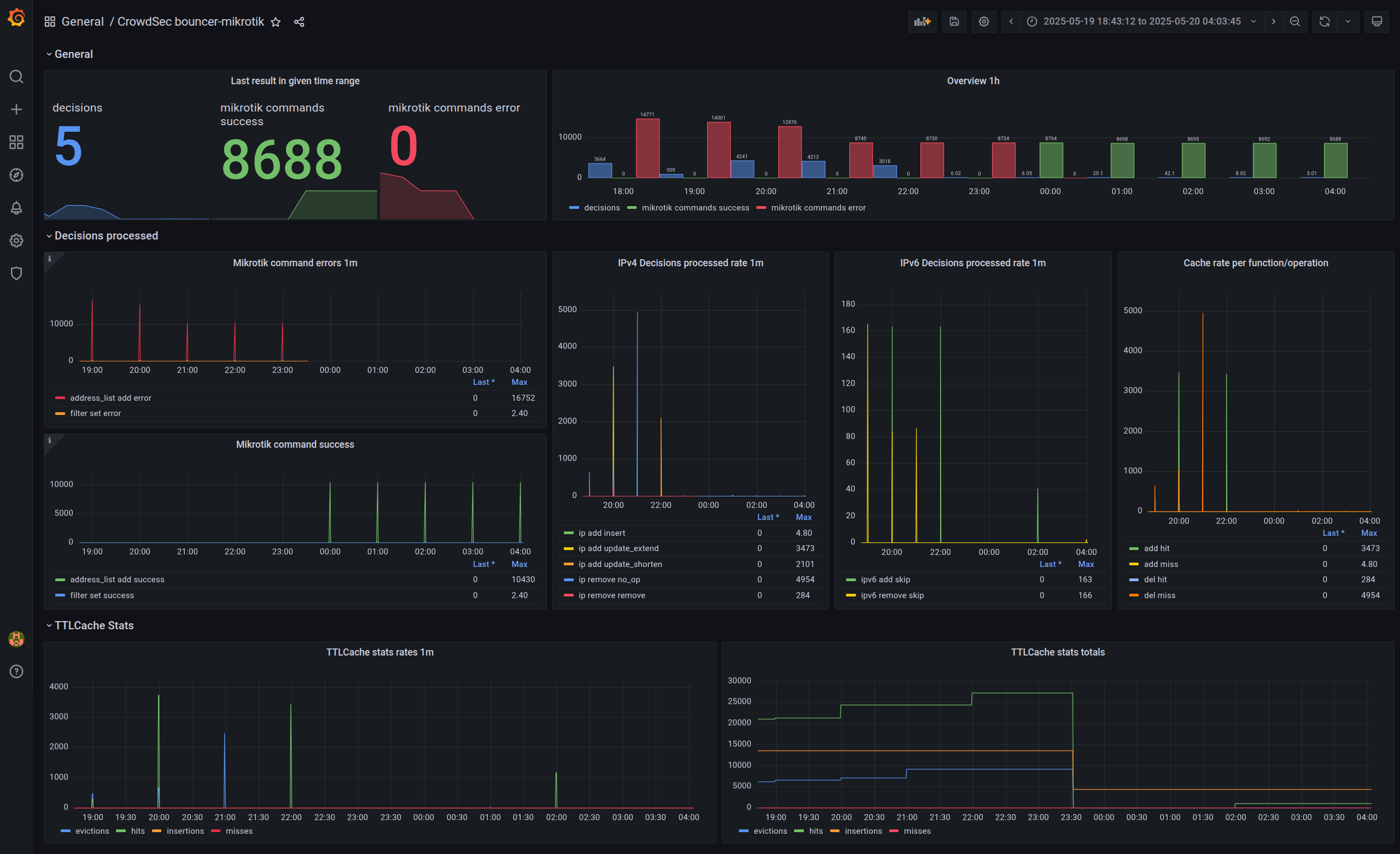Toggle the 'ip remove no_op' legend series

(609, 580)
